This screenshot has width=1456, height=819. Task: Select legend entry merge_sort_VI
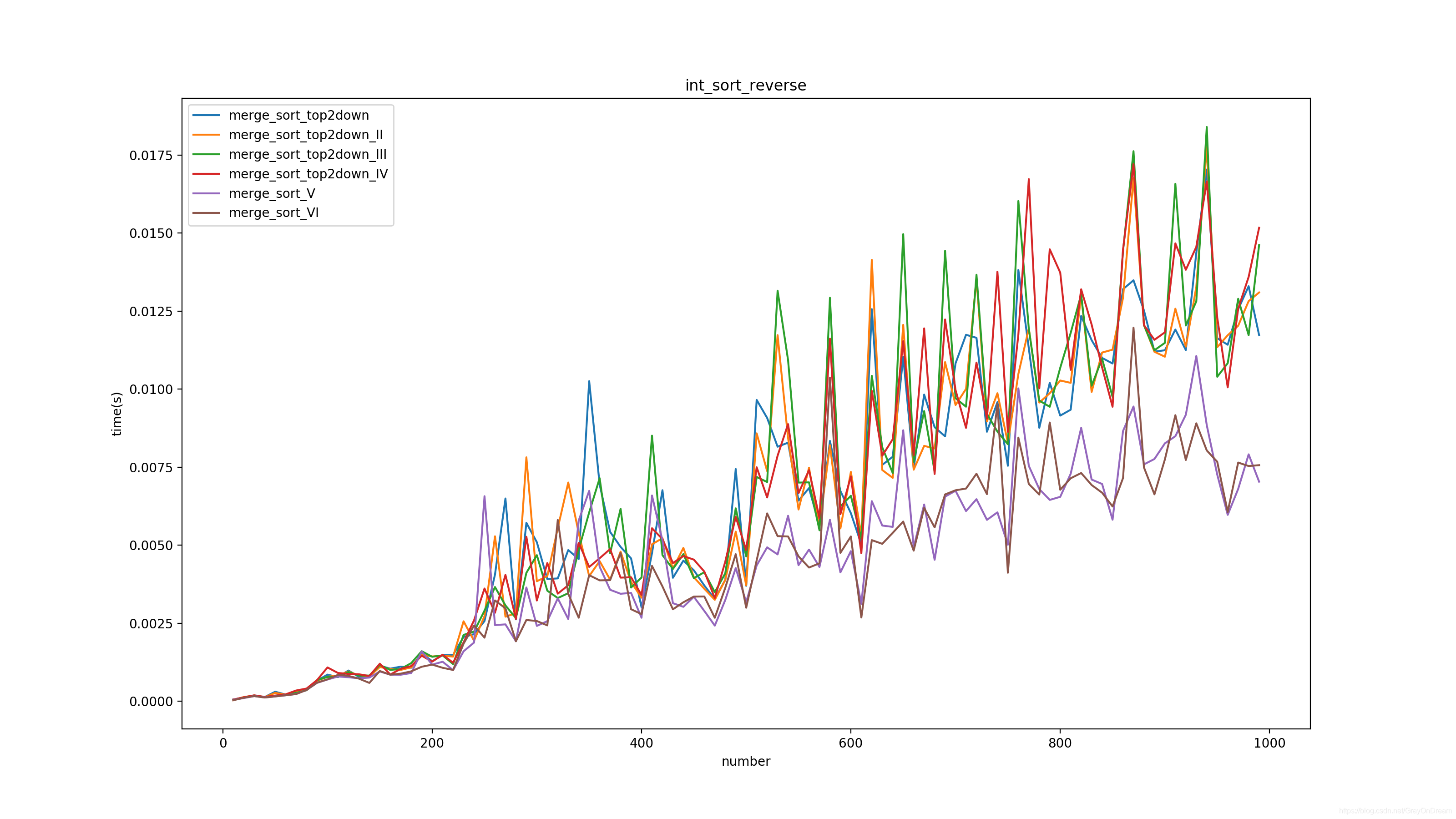point(273,212)
